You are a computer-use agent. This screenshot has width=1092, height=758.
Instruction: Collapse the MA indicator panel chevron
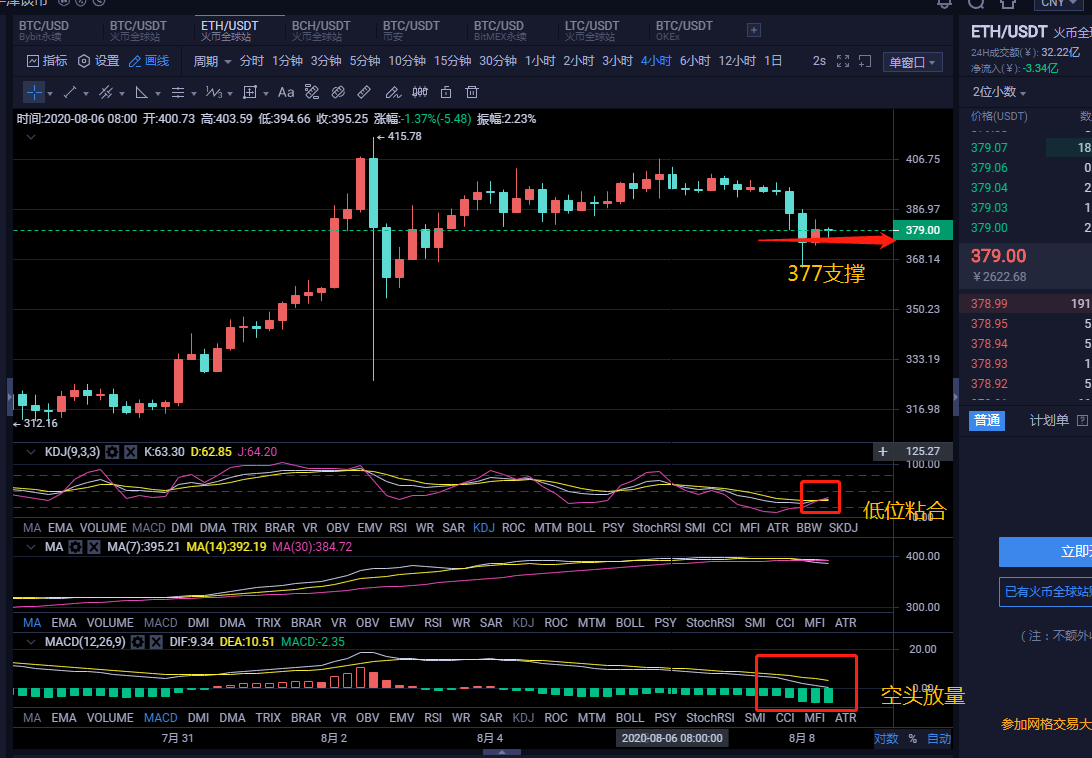coord(31,547)
